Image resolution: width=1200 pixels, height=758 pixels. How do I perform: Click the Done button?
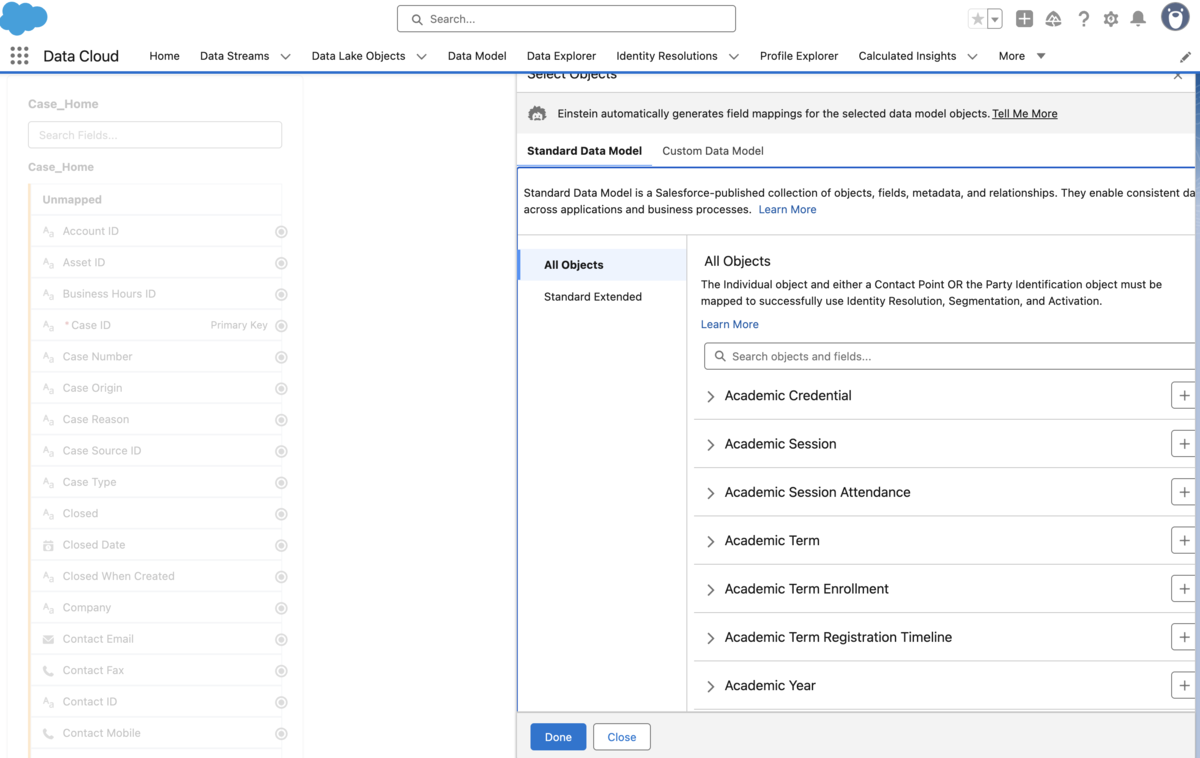558,737
